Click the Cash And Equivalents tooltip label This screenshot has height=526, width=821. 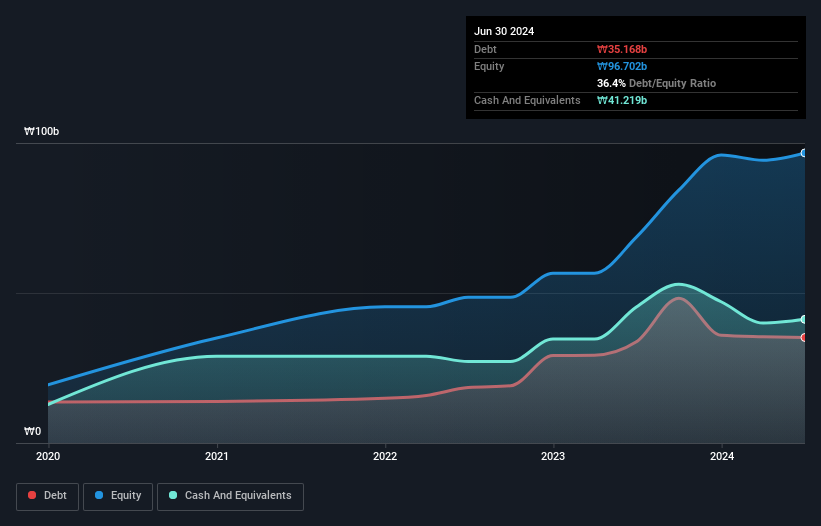[x=527, y=100]
